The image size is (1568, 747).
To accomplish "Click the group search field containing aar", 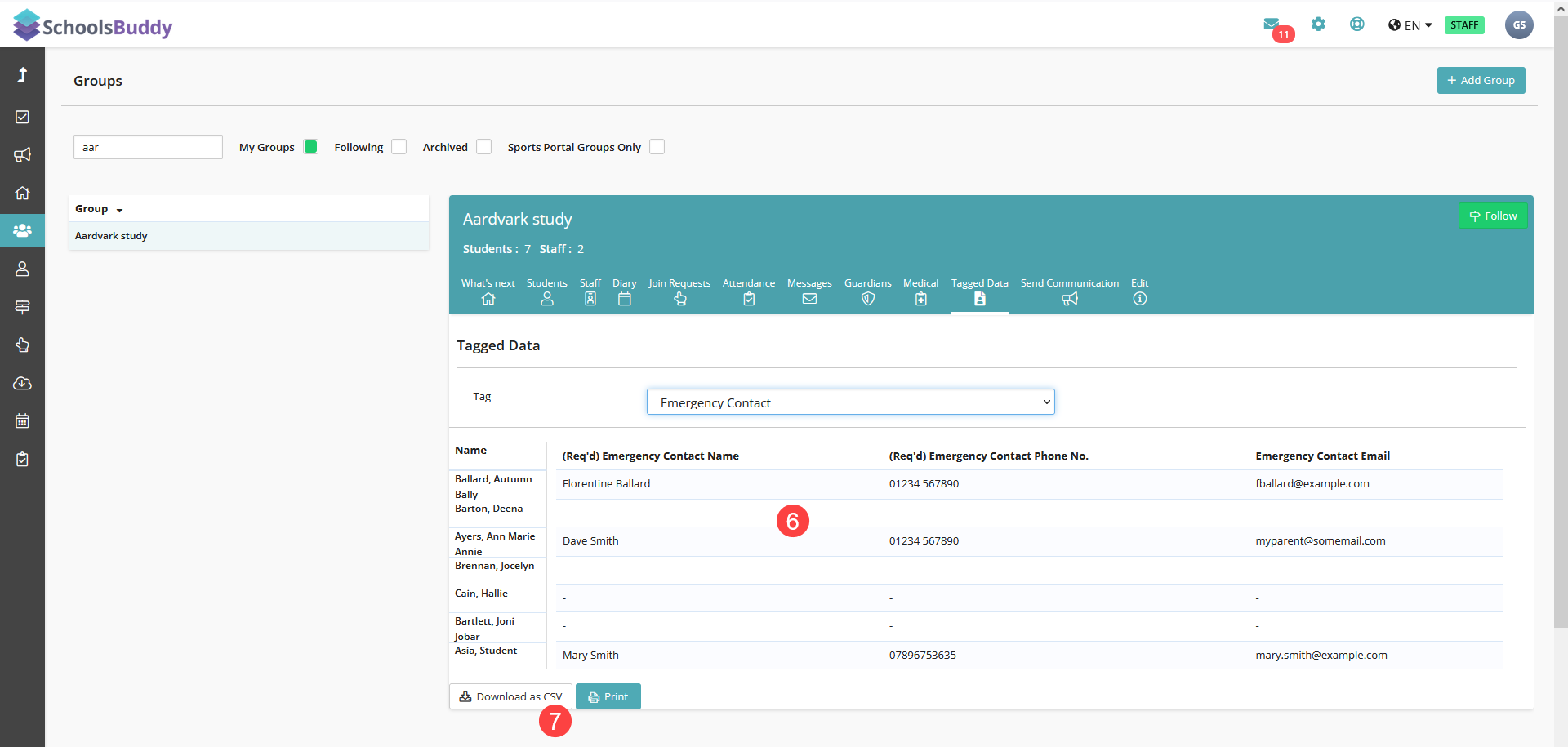I will coord(148,147).
